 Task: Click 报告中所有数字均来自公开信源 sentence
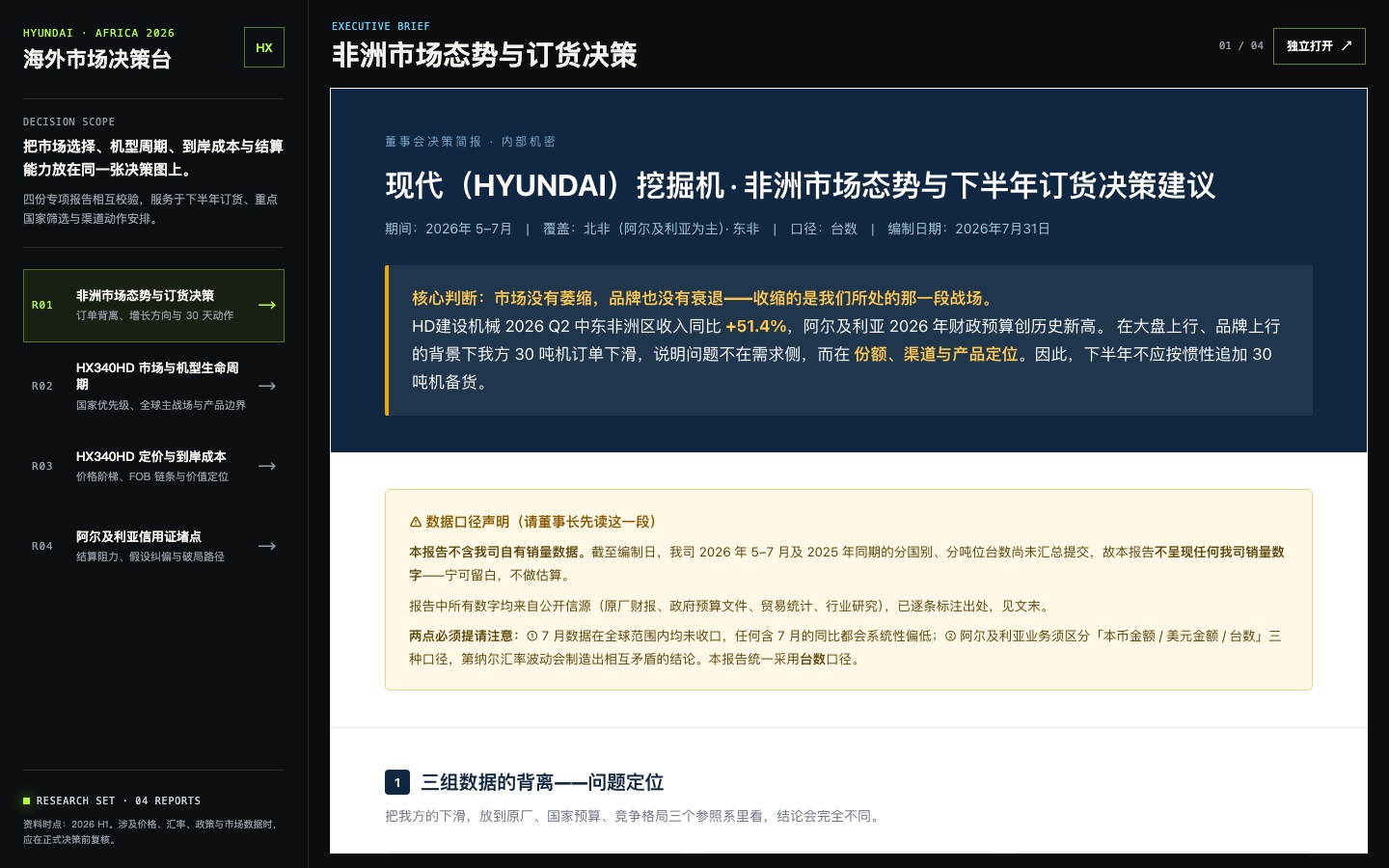point(731,606)
